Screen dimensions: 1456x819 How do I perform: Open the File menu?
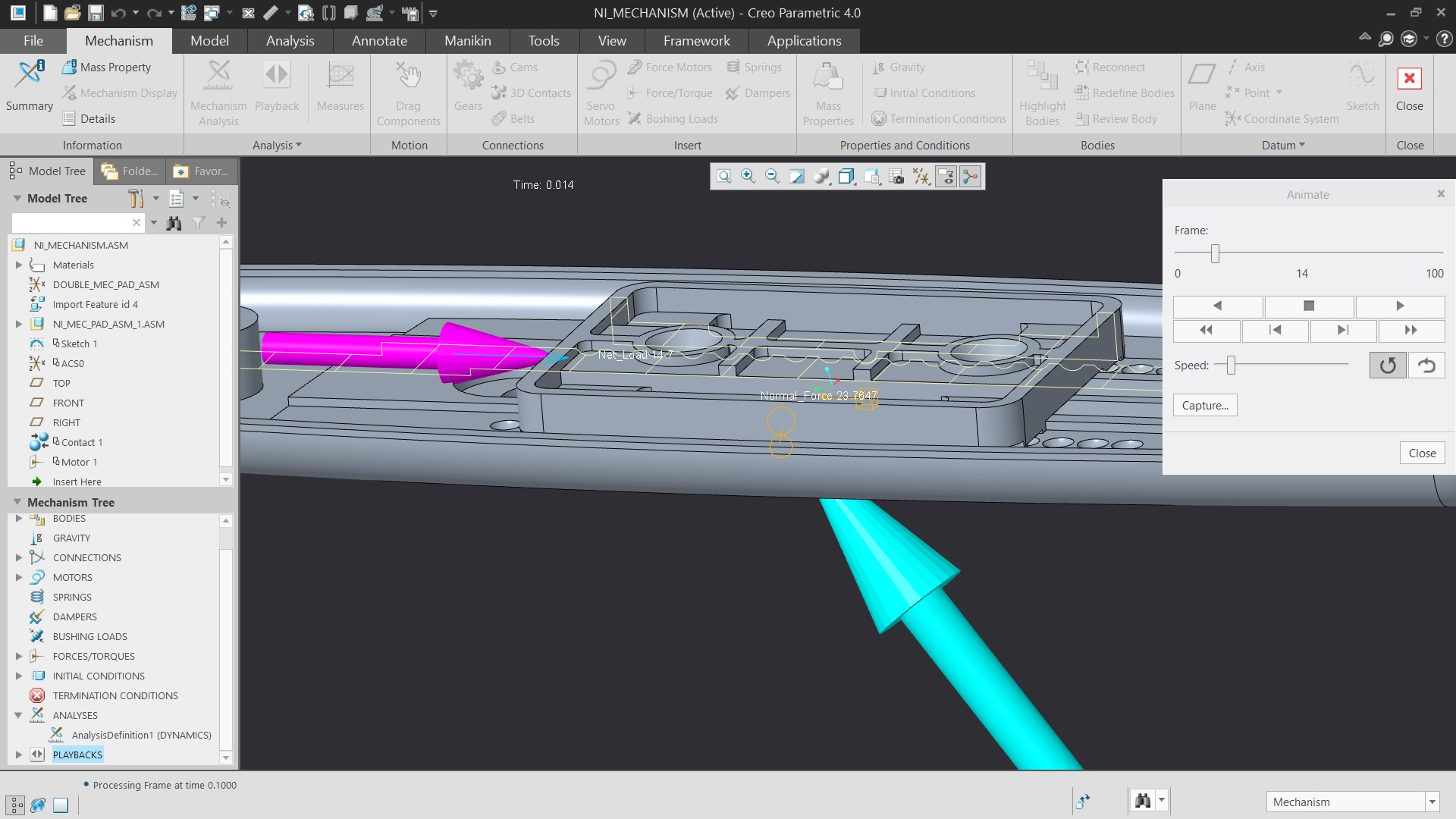pos(33,41)
